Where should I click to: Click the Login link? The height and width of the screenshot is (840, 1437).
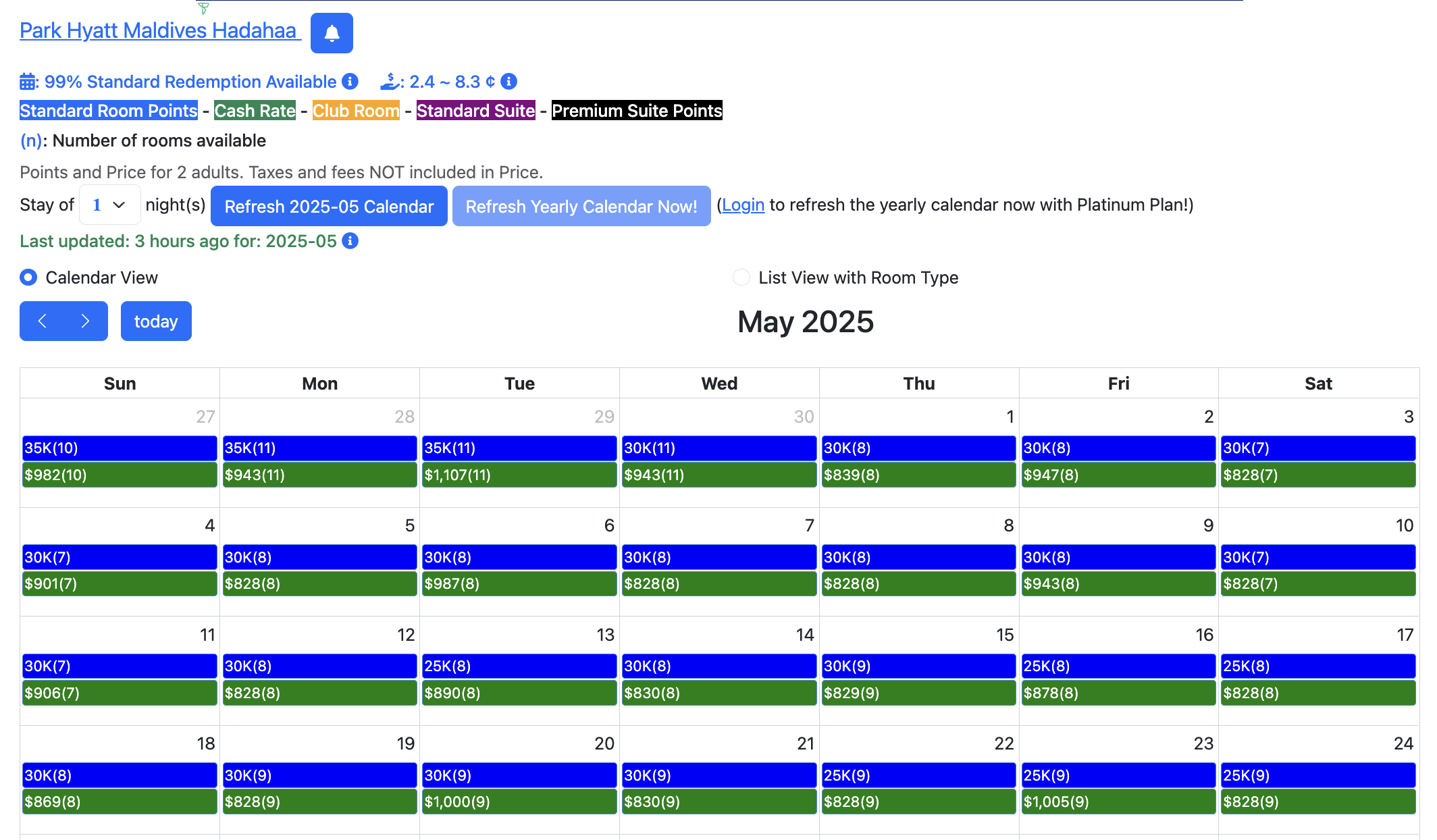743,205
